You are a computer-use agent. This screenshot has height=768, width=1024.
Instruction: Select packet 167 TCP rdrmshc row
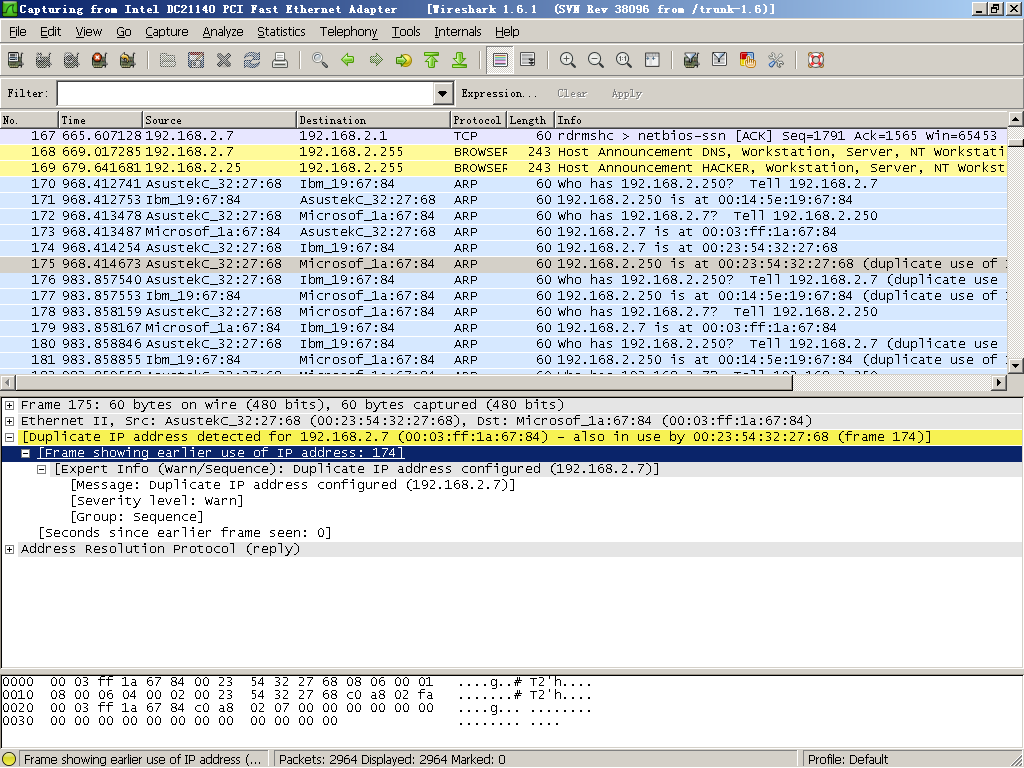(x=503, y=136)
